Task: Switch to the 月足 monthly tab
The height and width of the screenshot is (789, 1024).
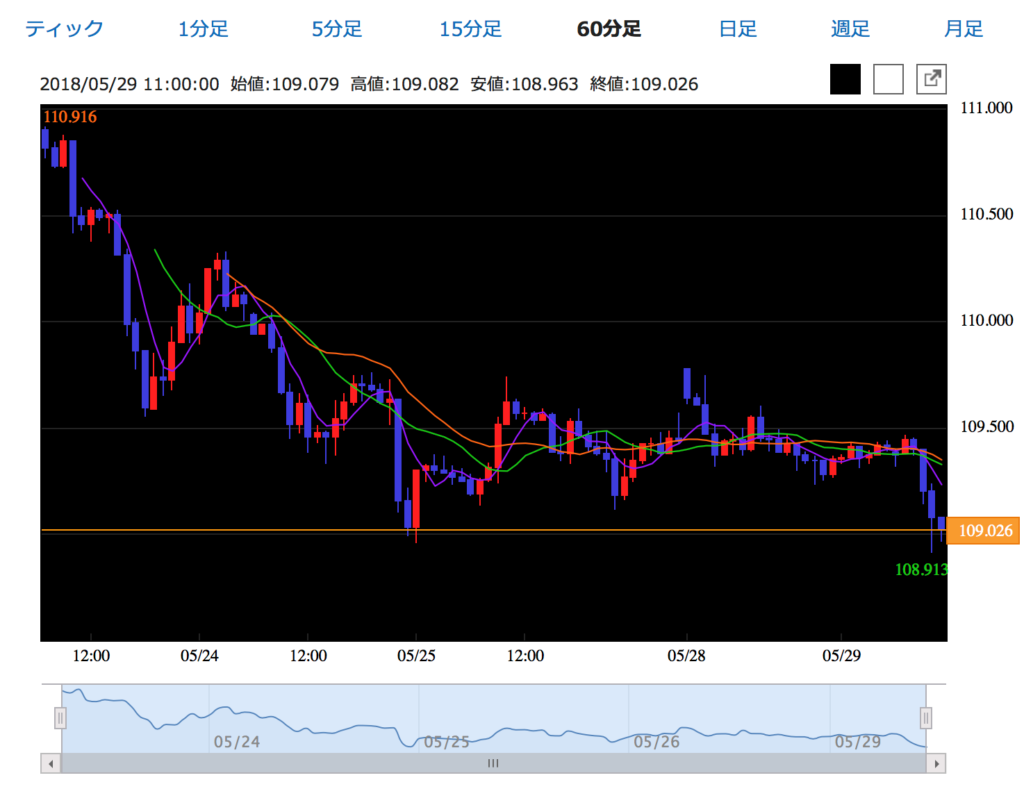Action: tap(963, 29)
